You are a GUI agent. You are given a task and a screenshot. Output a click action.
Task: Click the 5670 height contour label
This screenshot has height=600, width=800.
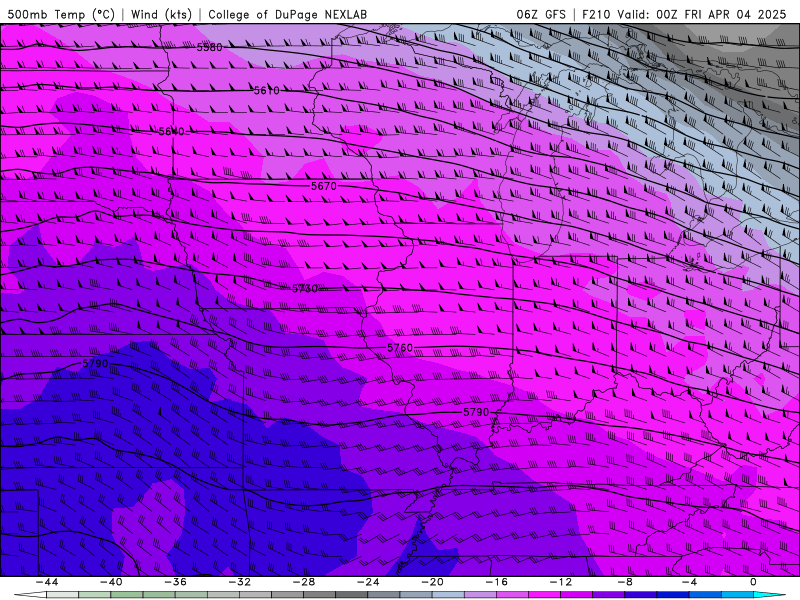(x=324, y=186)
